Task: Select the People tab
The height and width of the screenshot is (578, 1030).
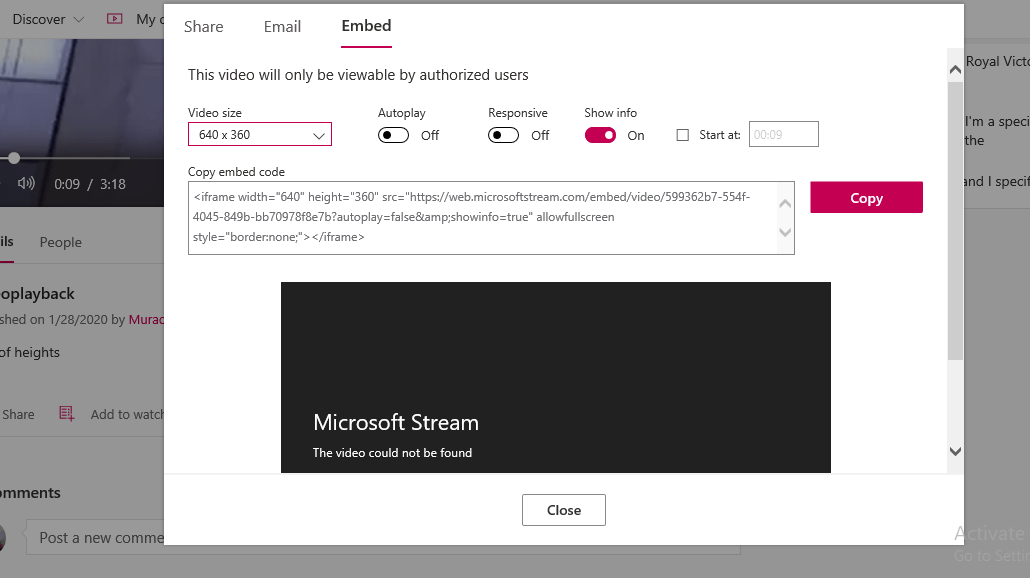Action: 60,242
